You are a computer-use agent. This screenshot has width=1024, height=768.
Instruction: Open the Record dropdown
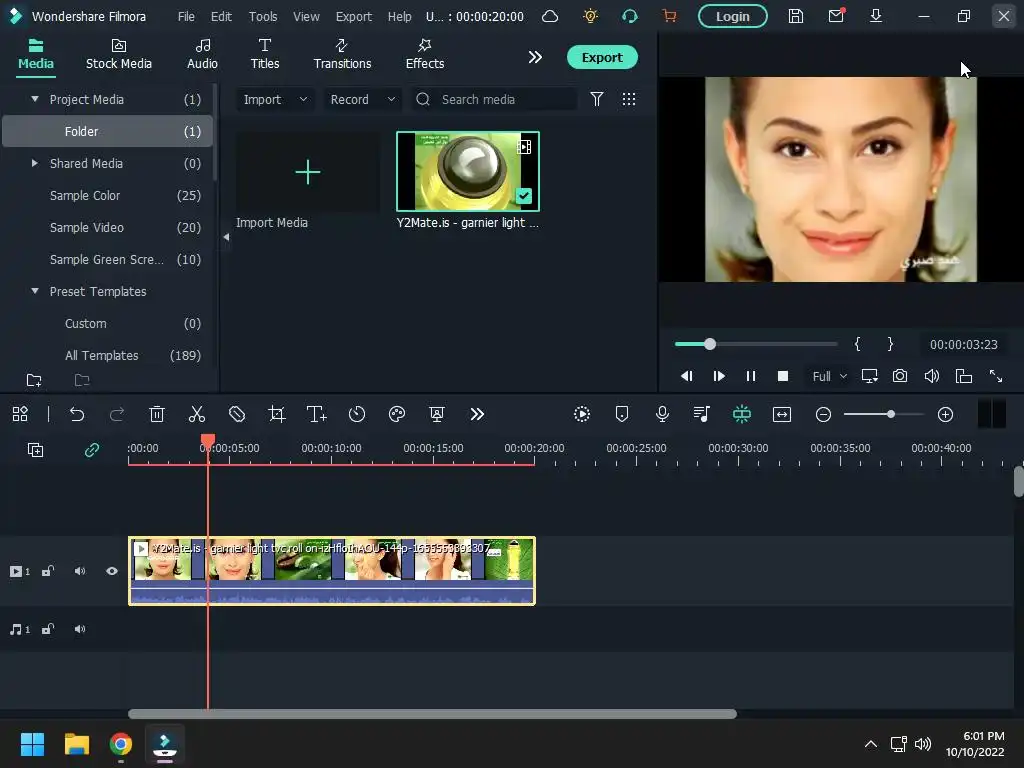362,99
